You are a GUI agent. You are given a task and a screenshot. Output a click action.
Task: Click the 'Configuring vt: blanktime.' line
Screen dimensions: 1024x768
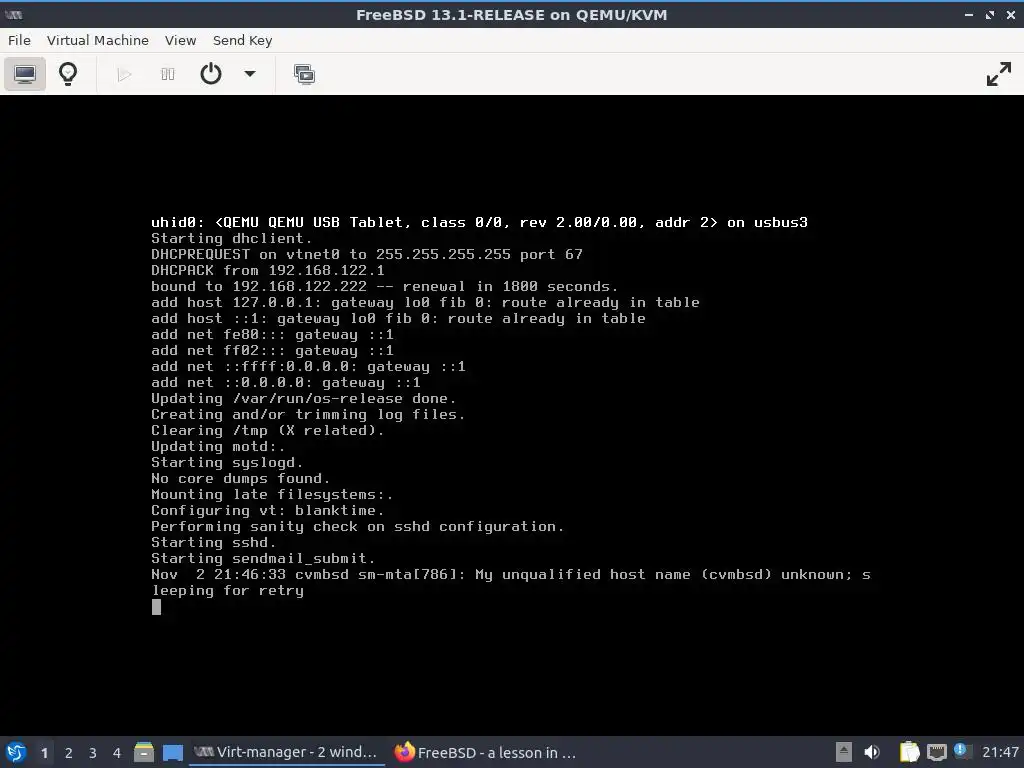268,511
